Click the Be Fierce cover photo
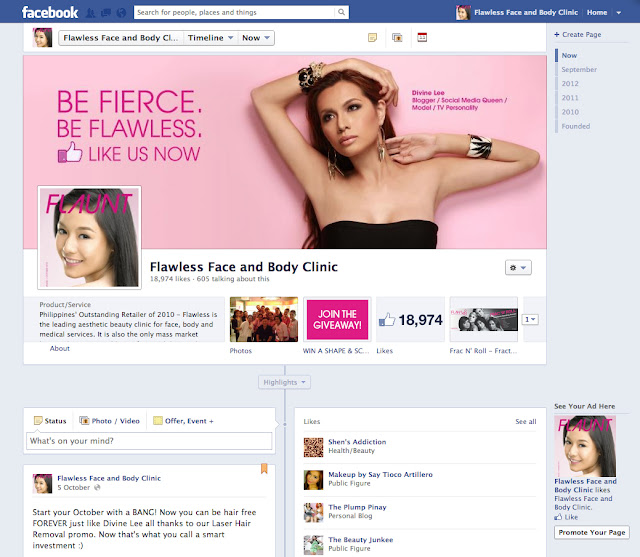640x557 pixels. pyautogui.click(x=285, y=152)
